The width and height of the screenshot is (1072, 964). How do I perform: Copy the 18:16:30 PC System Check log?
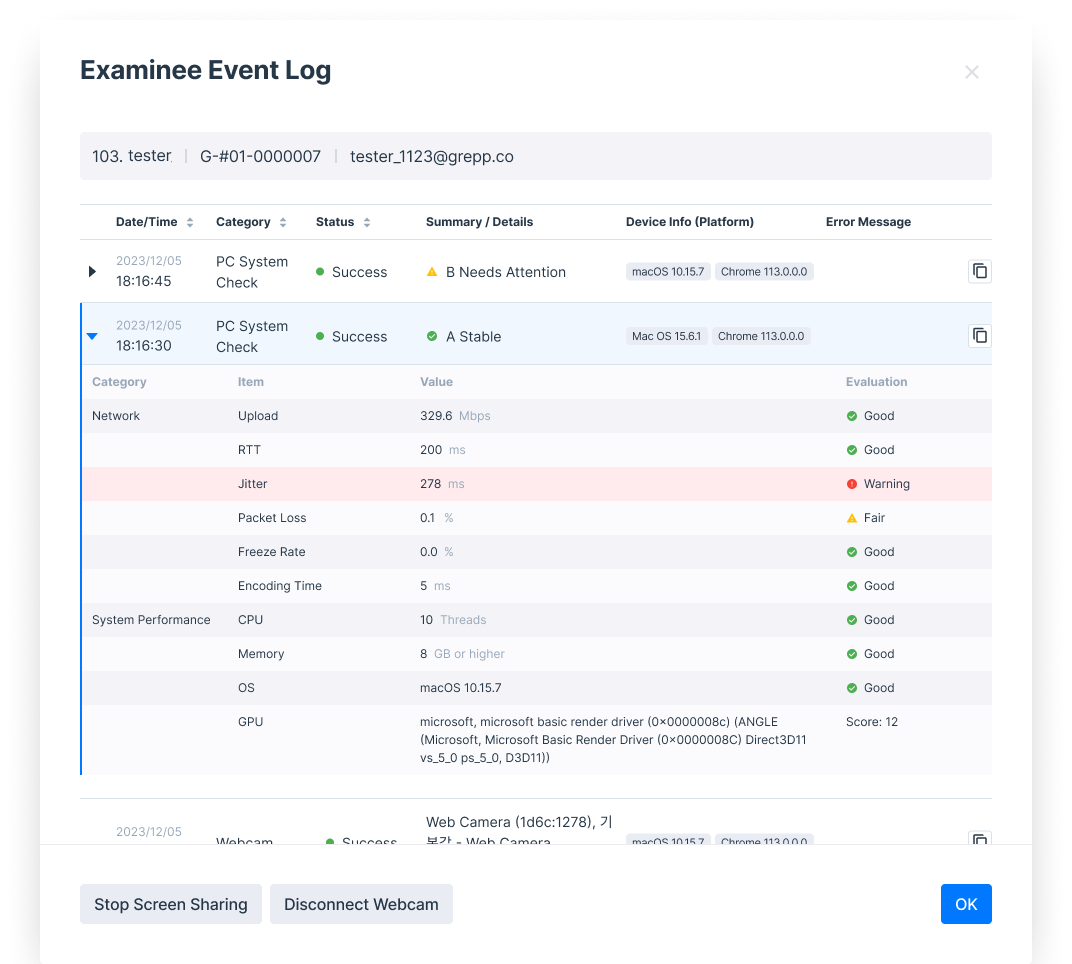pos(980,336)
